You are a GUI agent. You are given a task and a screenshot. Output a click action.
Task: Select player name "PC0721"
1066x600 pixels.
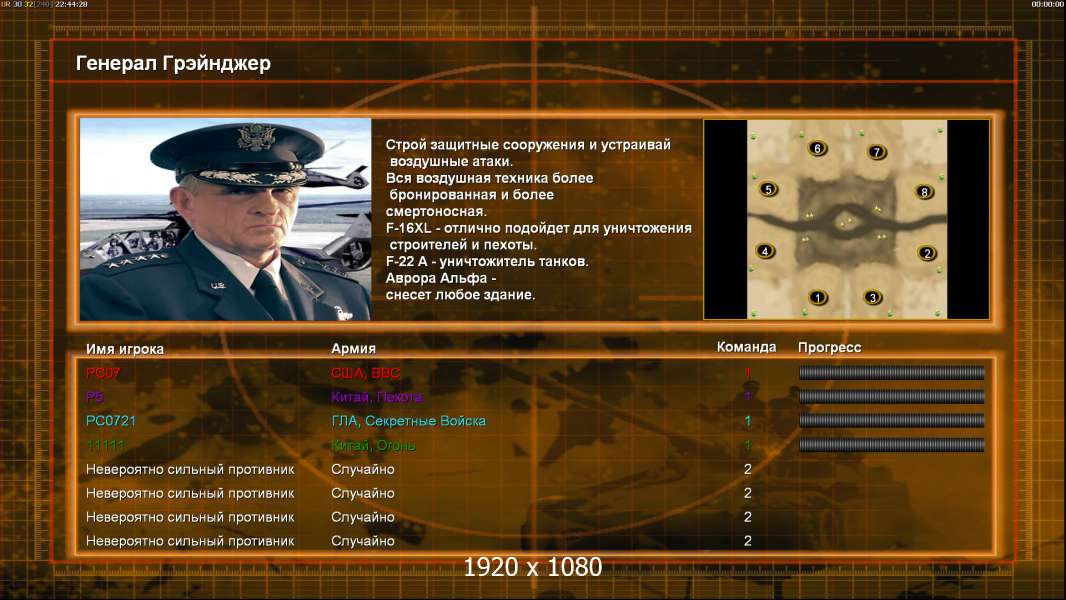pyautogui.click(x=111, y=421)
